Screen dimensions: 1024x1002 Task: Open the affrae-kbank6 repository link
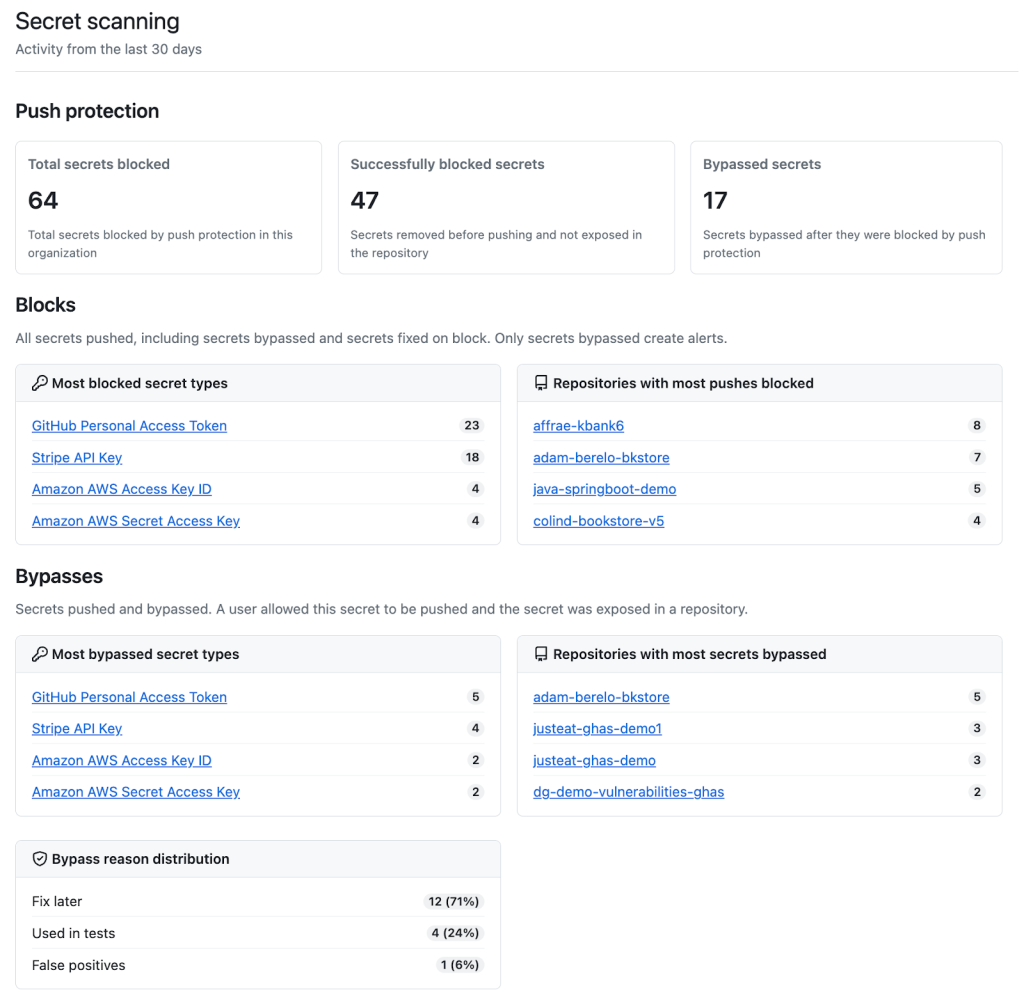coord(578,426)
